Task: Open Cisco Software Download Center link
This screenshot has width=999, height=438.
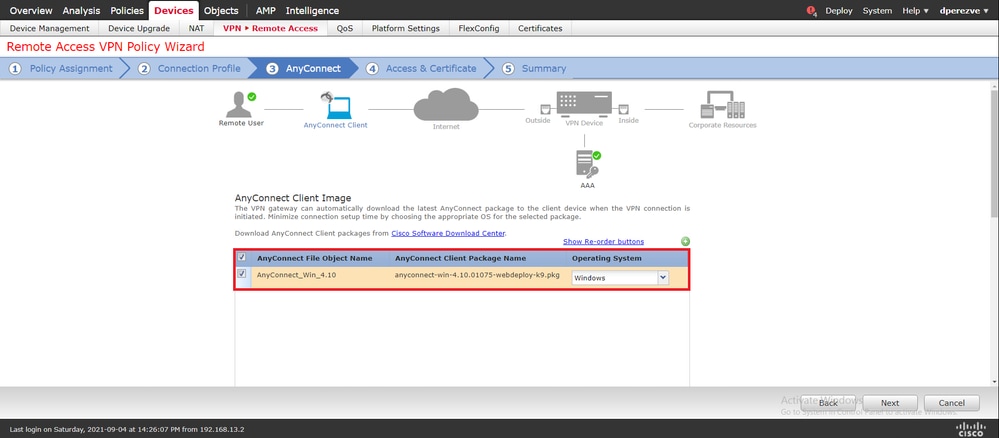Action: tap(449, 233)
